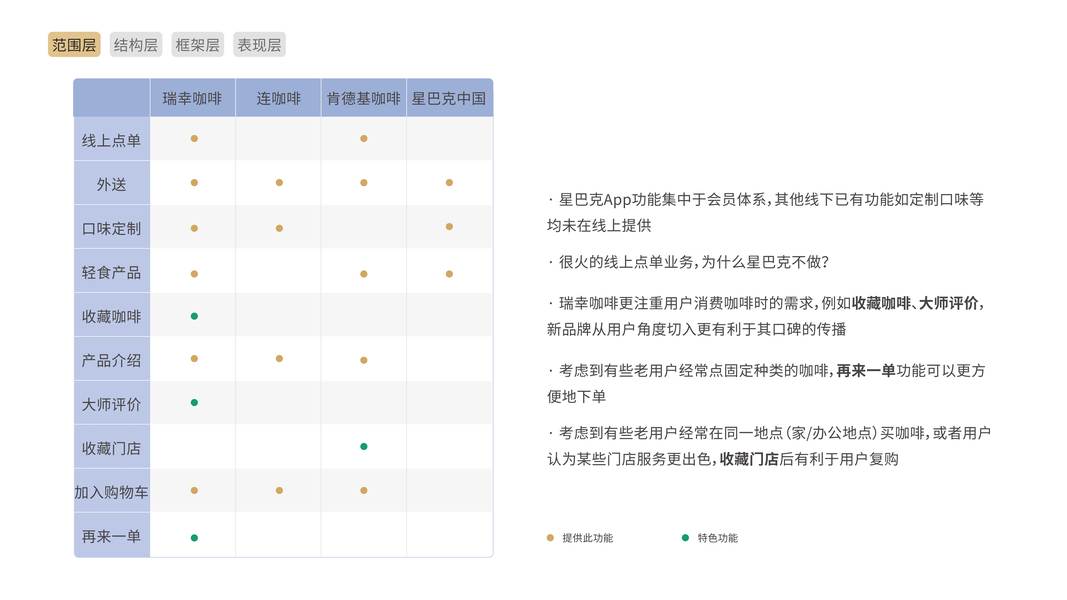Select the 肯德基咖啡 column header
The height and width of the screenshot is (600, 1067).
coord(363,98)
